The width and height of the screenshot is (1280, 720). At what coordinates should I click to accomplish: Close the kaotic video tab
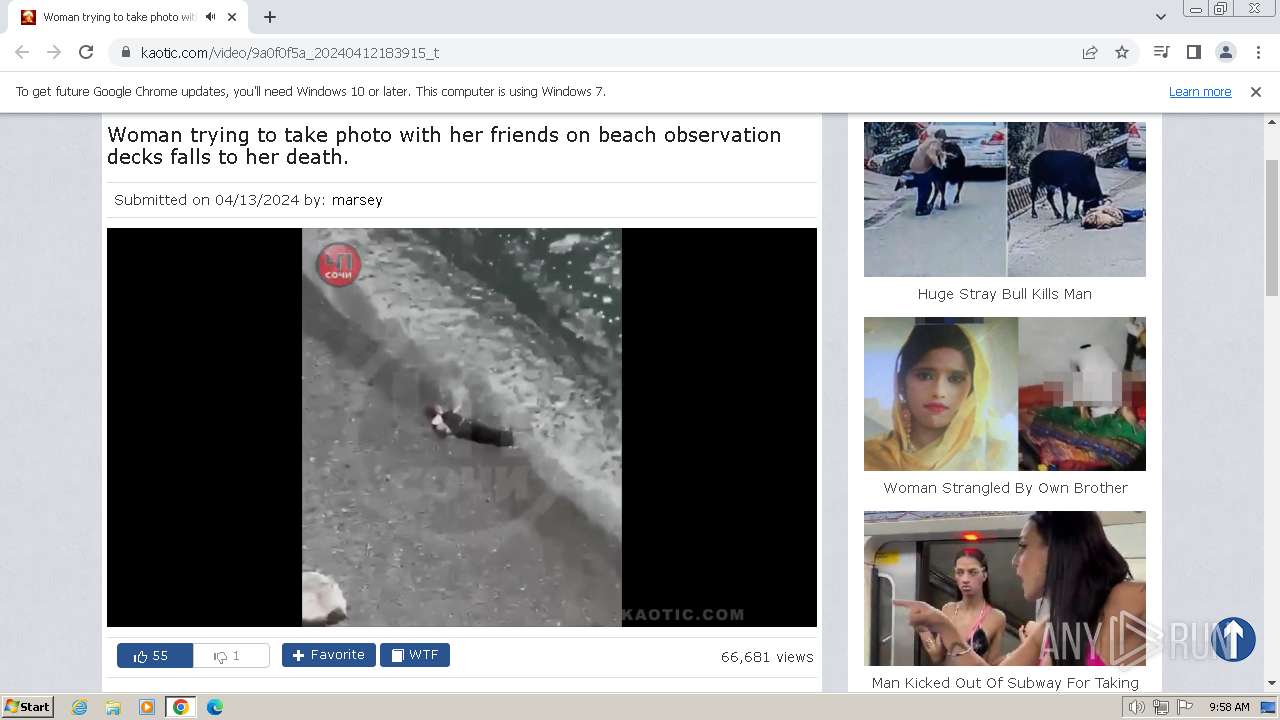click(x=232, y=17)
